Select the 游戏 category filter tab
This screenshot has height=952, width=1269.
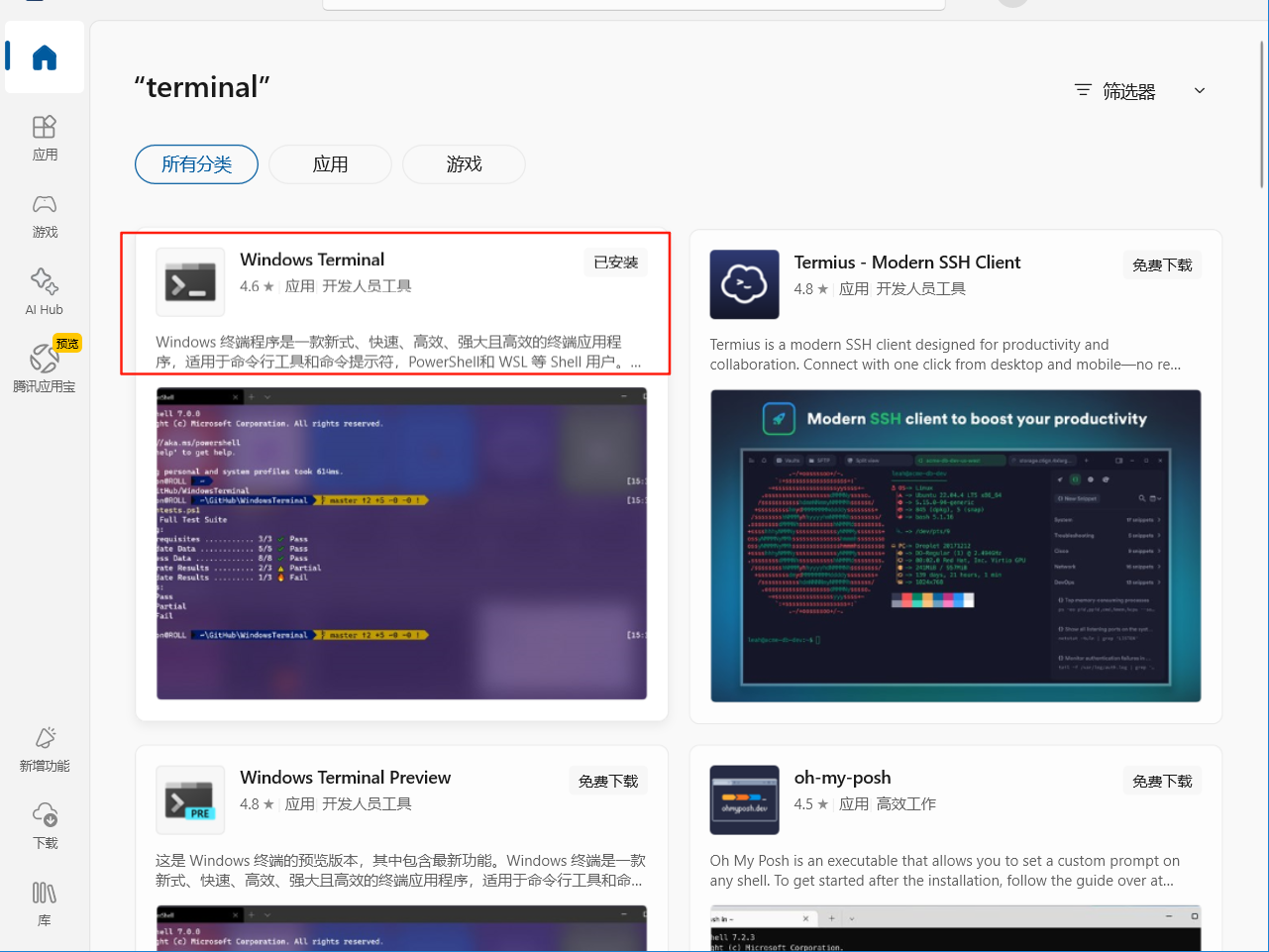464,164
